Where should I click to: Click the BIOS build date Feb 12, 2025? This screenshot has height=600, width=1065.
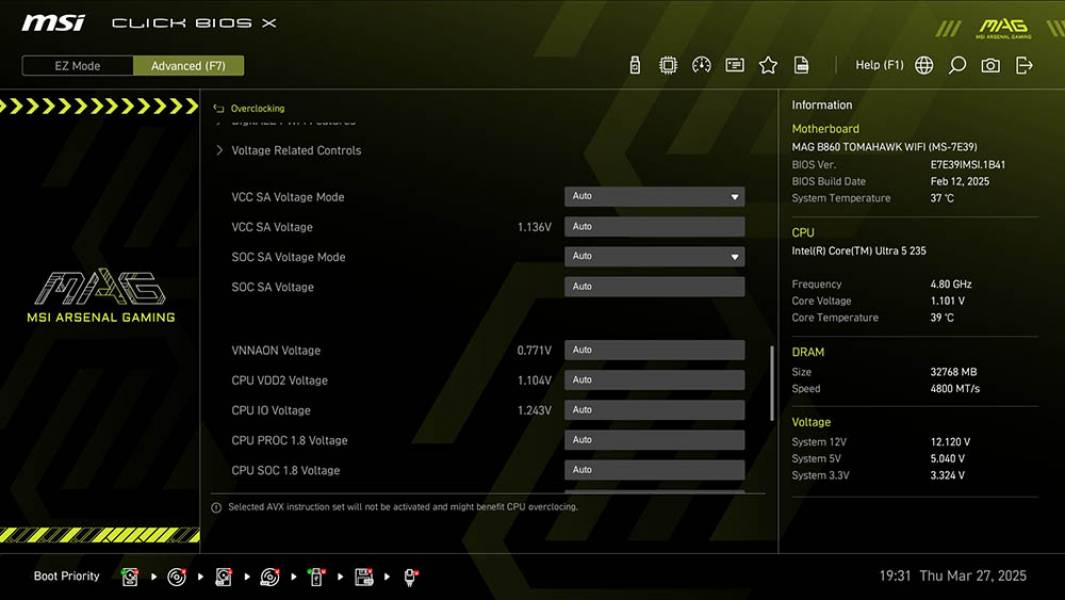pos(960,181)
